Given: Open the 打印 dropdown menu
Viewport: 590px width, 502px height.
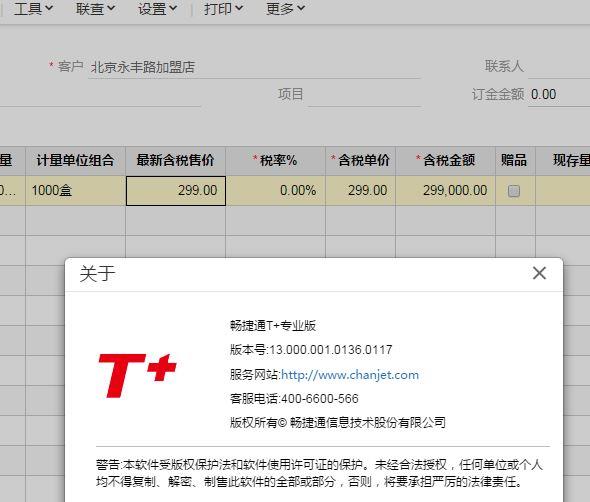Looking at the screenshot, I should (x=224, y=8).
